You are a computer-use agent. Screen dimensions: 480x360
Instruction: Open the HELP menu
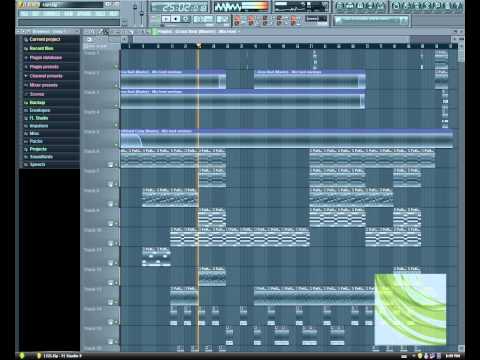coord(114,14)
